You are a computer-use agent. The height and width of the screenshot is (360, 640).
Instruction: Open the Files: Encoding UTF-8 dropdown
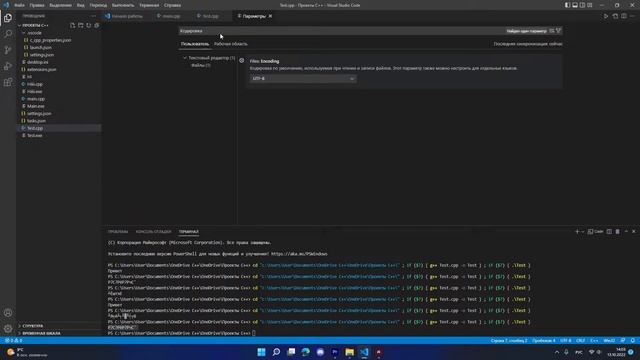(x=303, y=78)
